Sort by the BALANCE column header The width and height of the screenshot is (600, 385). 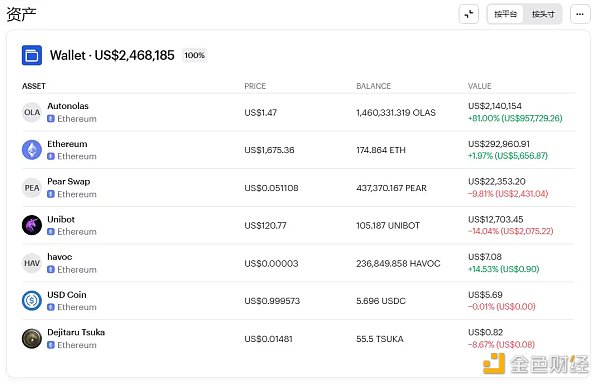click(373, 86)
